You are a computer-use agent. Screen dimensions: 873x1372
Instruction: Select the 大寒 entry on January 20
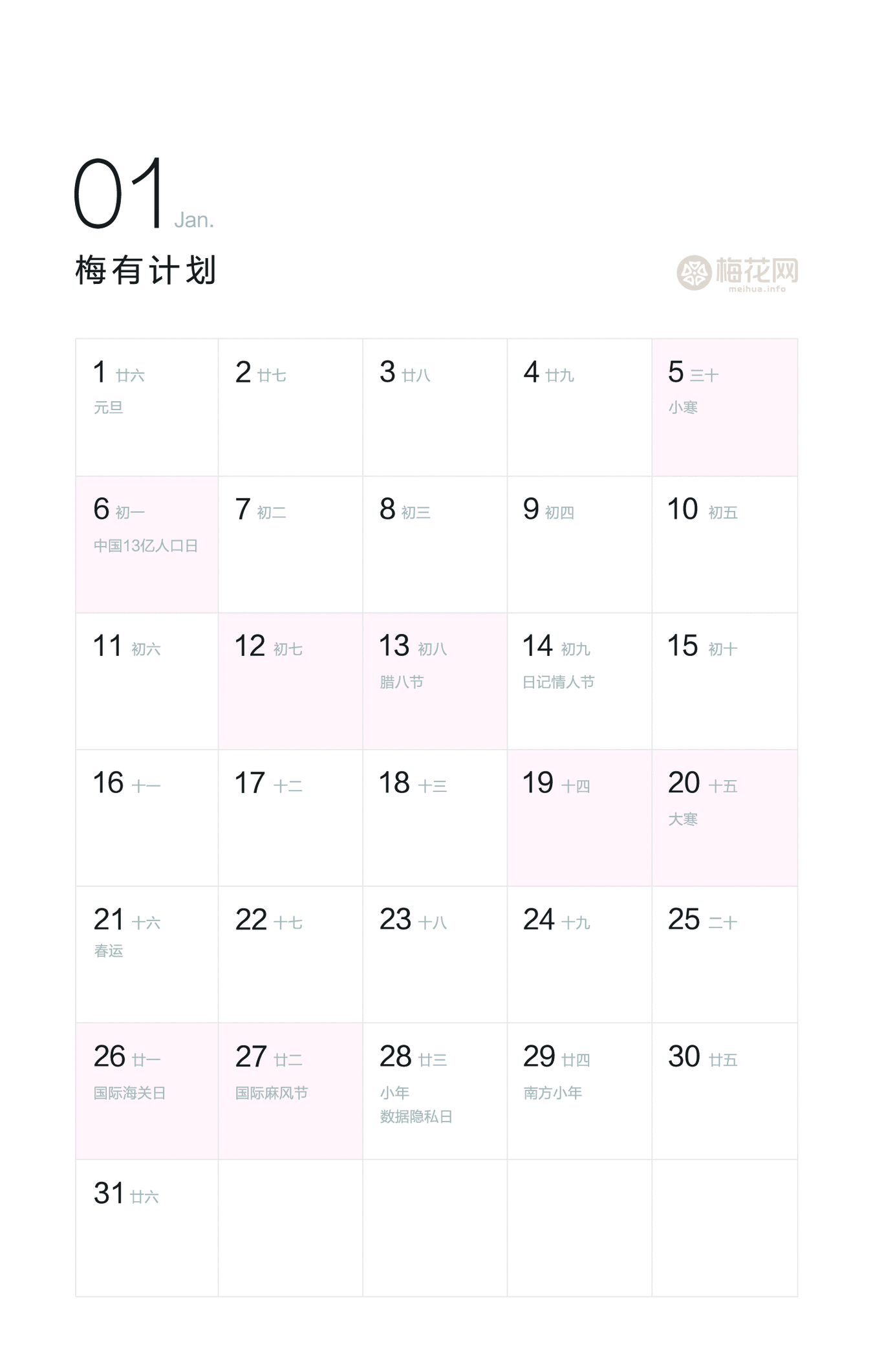683,820
